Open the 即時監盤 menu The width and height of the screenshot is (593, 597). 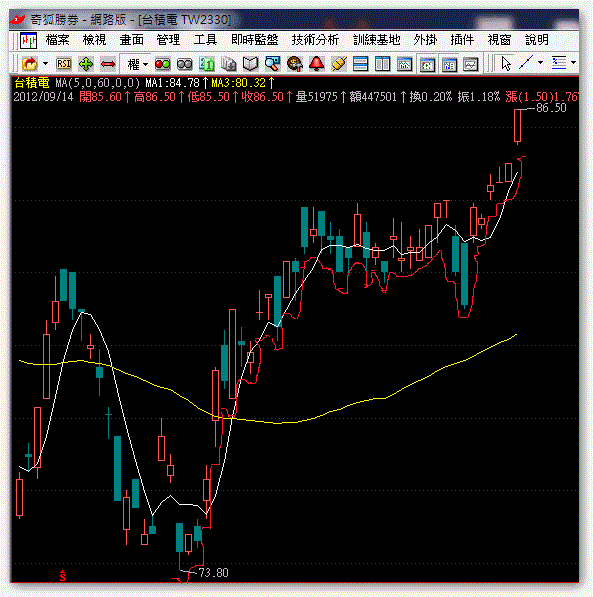[254, 40]
